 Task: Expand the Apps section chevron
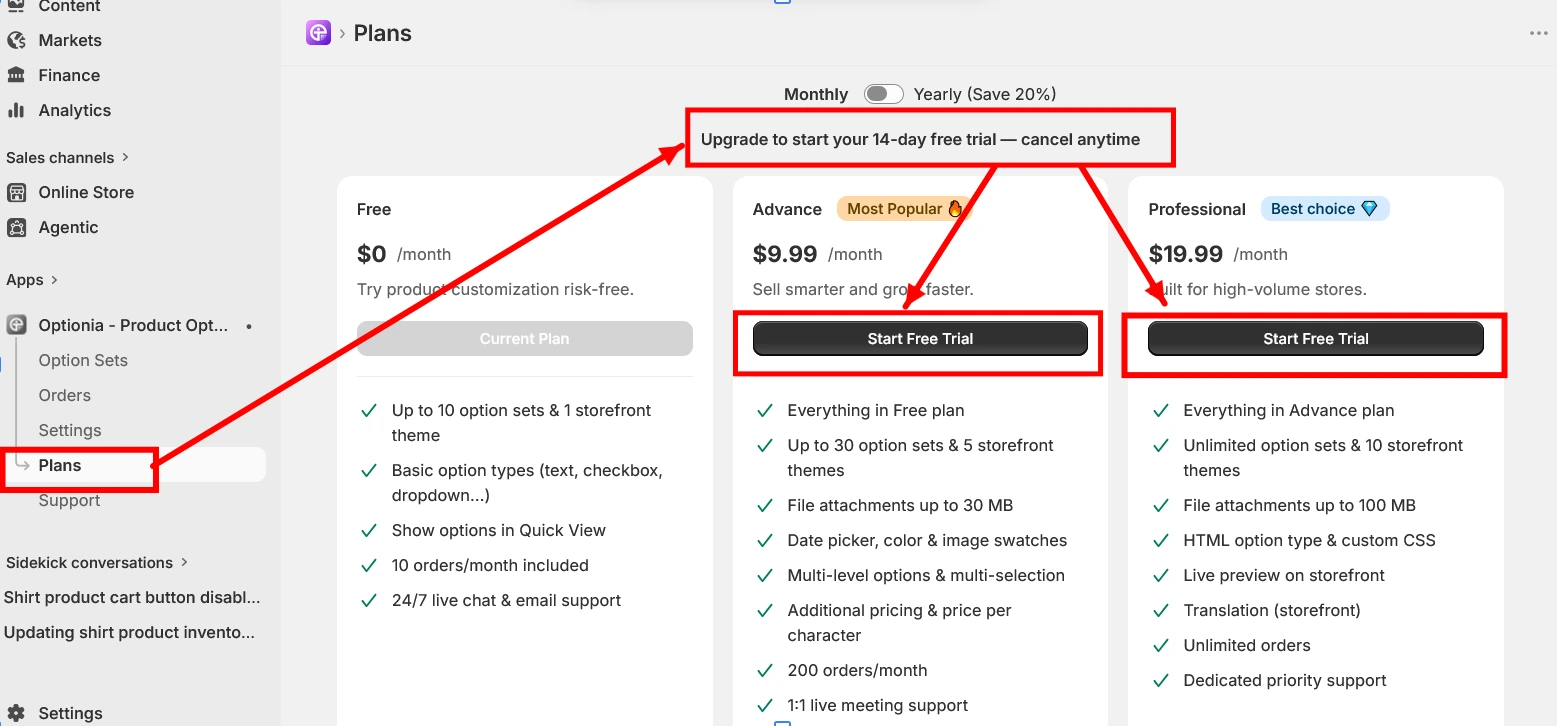coord(54,280)
